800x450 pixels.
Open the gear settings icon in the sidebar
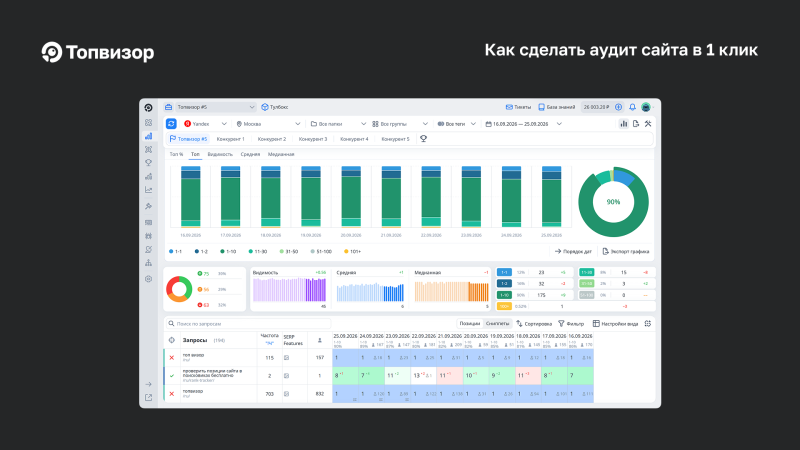coord(148,279)
